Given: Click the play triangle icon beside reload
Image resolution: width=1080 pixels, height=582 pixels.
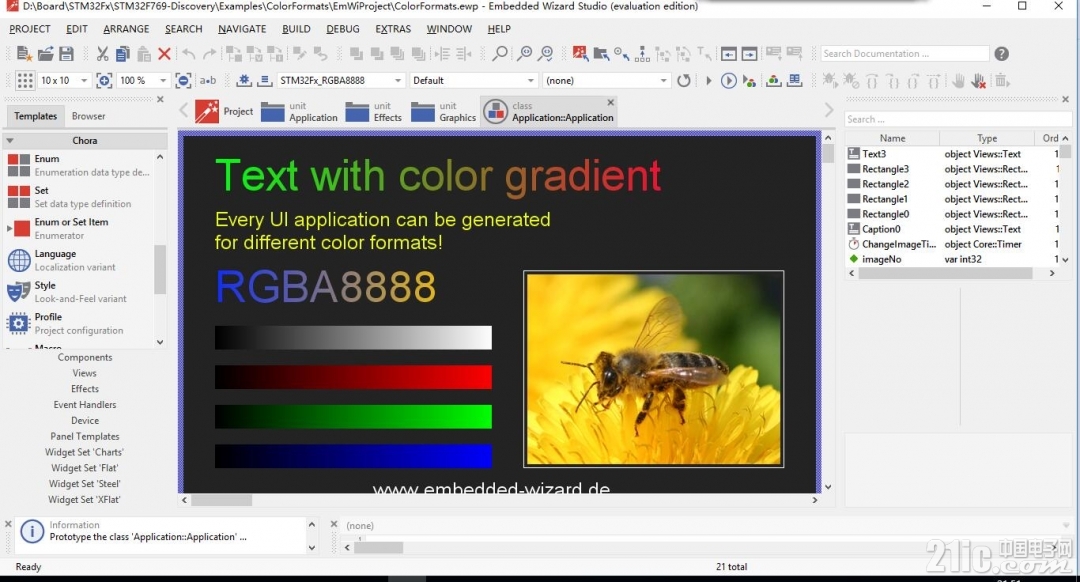Looking at the screenshot, I should pyautogui.click(x=709, y=81).
